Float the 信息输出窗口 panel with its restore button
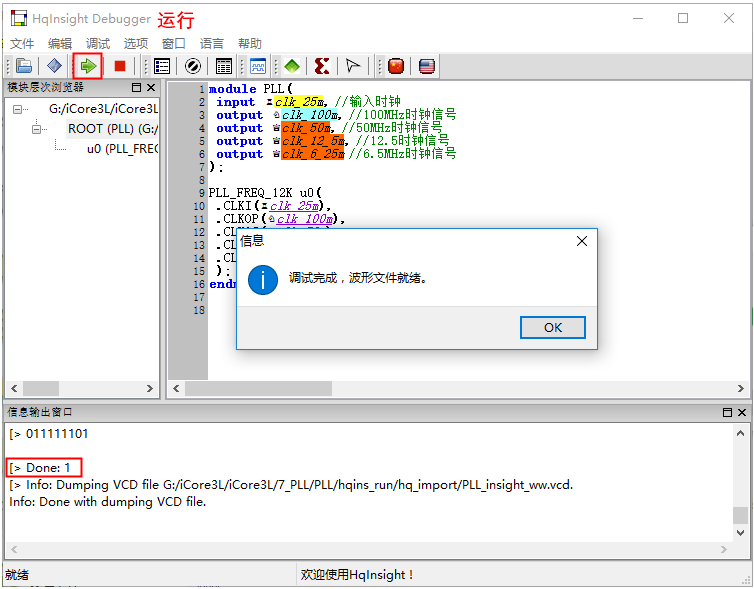754x589 pixels. pyautogui.click(x=727, y=412)
